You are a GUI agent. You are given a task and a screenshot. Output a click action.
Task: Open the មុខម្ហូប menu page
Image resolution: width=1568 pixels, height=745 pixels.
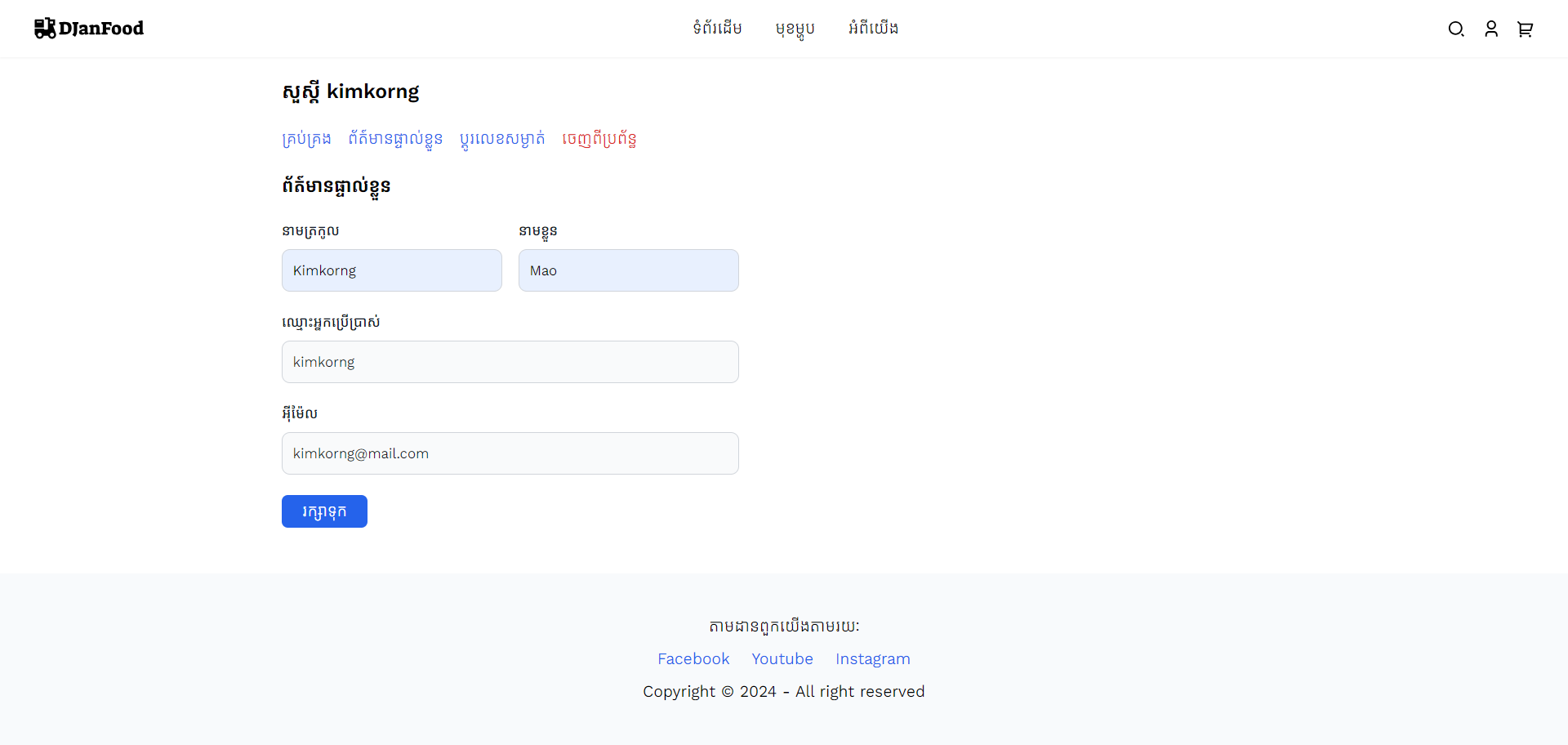(795, 29)
